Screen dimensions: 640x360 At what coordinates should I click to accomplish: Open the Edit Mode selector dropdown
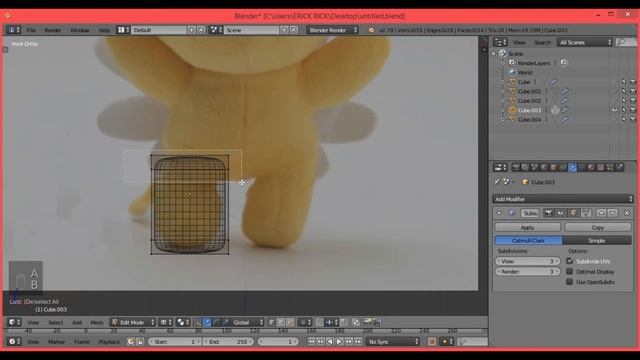(x=133, y=322)
